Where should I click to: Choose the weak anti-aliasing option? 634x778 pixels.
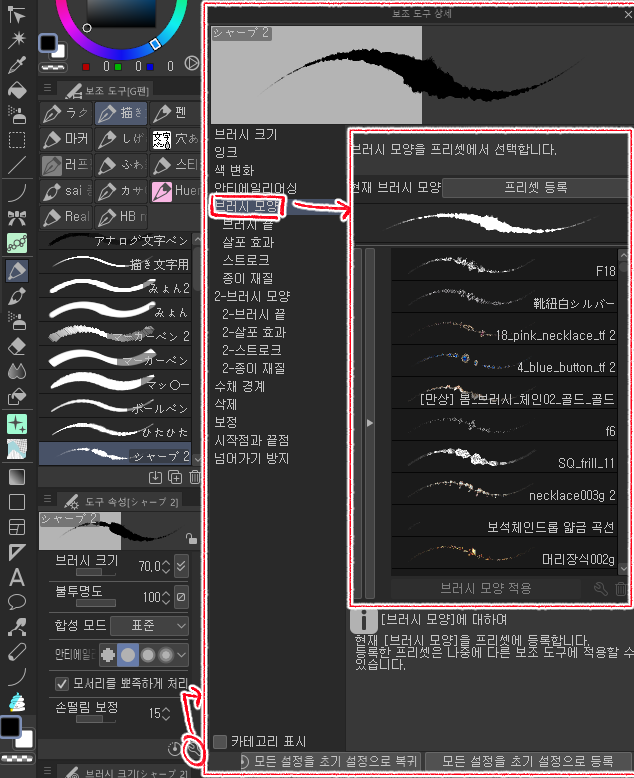point(128,655)
